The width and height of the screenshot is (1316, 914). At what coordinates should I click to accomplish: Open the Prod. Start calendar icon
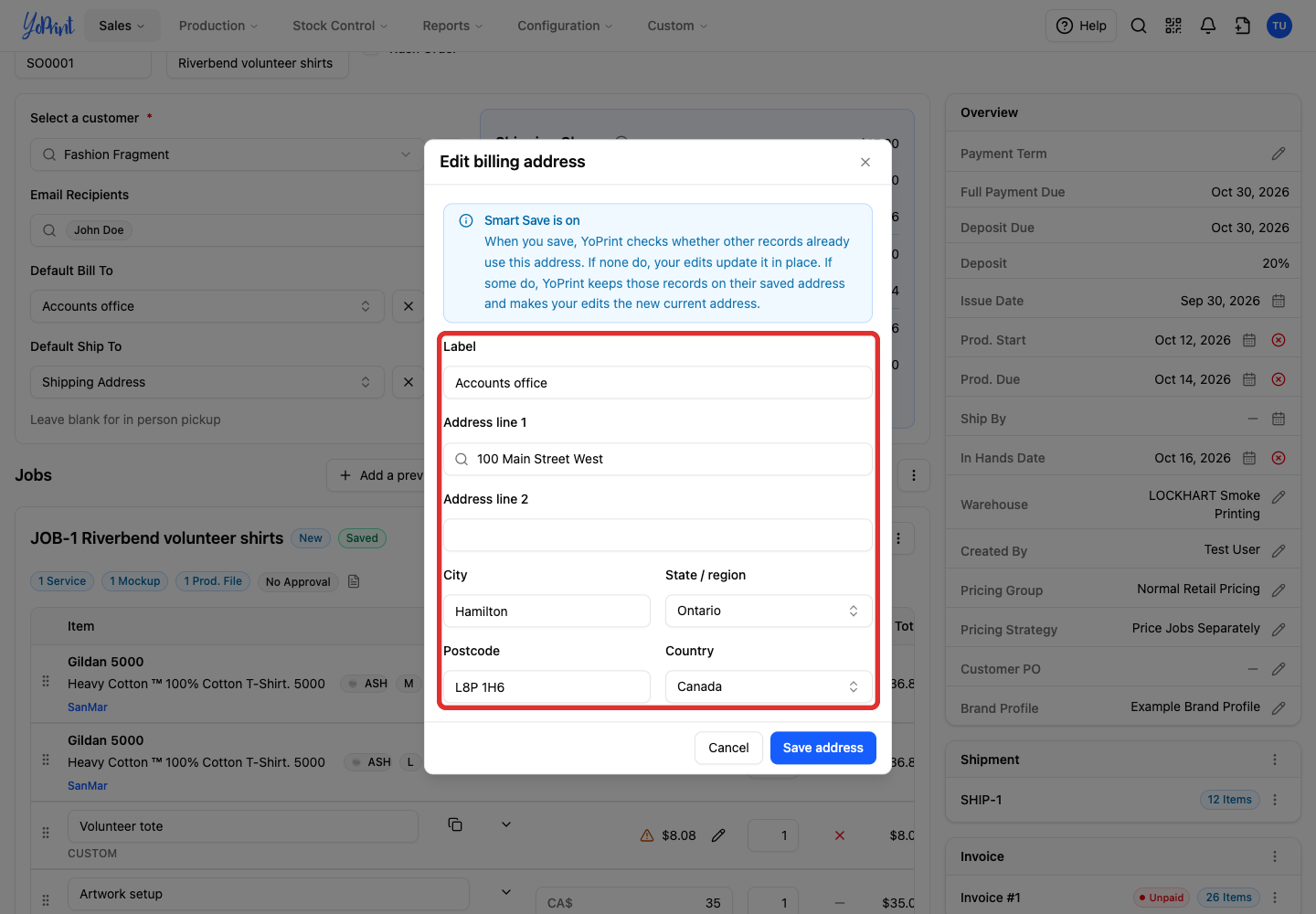1249,340
